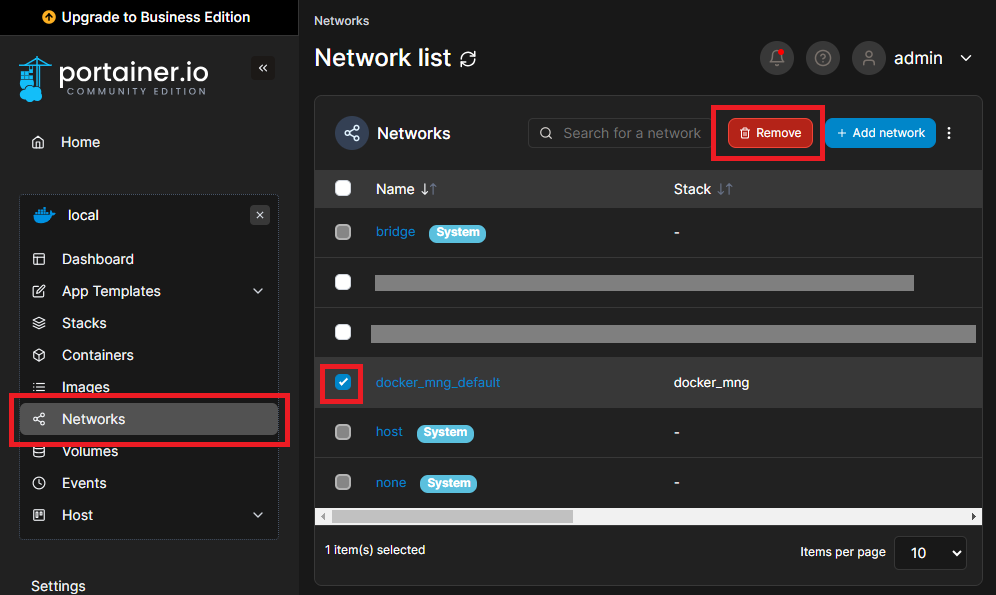Refresh the Network list

pyautogui.click(x=467, y=59)
